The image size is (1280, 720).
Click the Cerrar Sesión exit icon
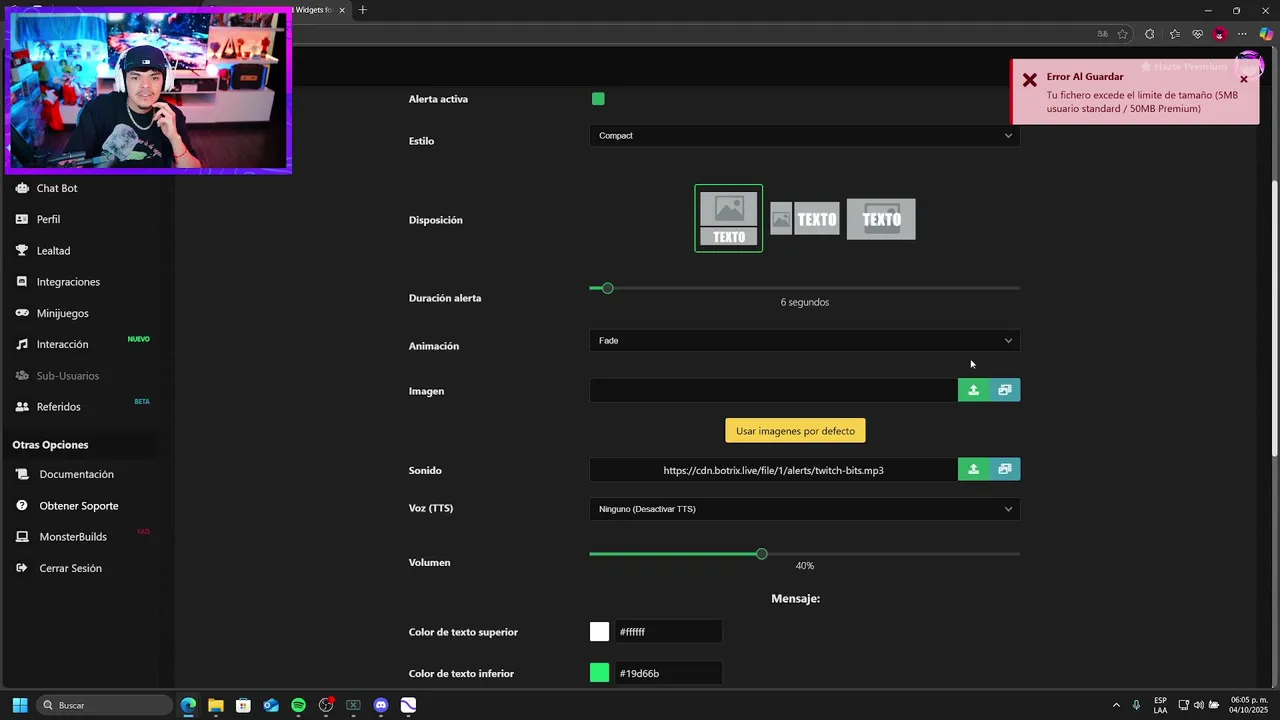[22, 568]
